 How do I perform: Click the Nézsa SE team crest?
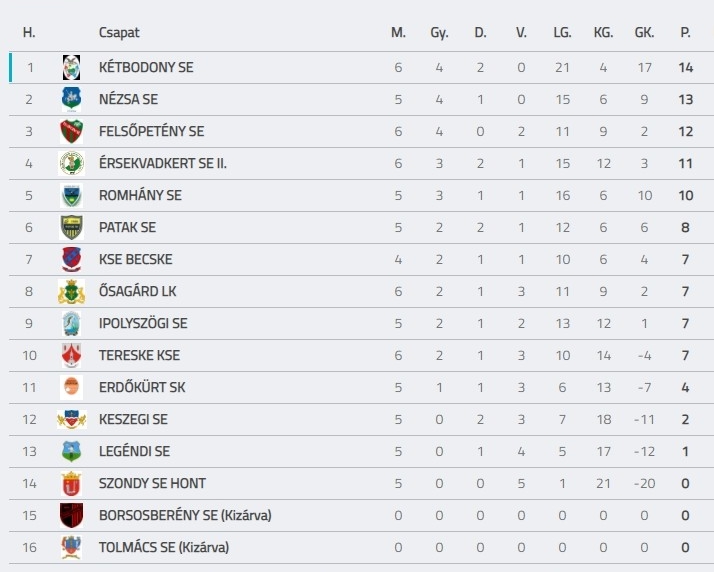(x=71, y=99)
